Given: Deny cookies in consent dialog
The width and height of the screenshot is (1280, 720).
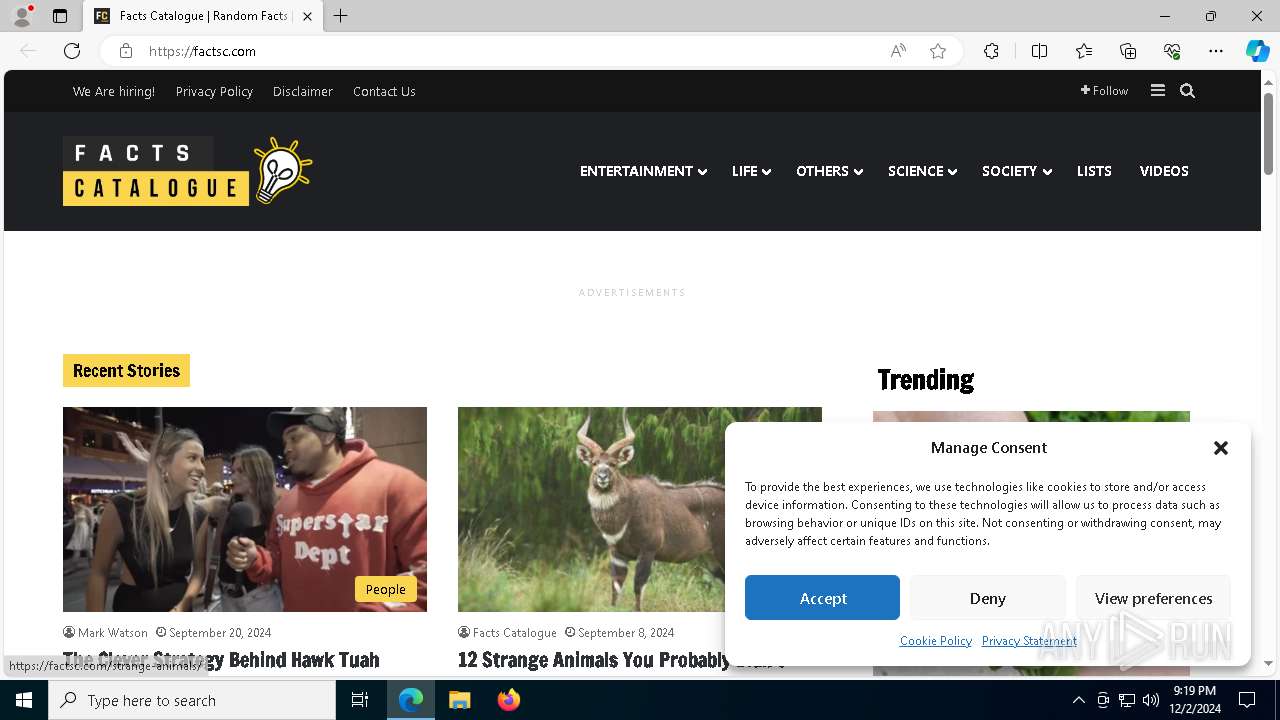Looking at the screenshot, I should pos(987,598).
